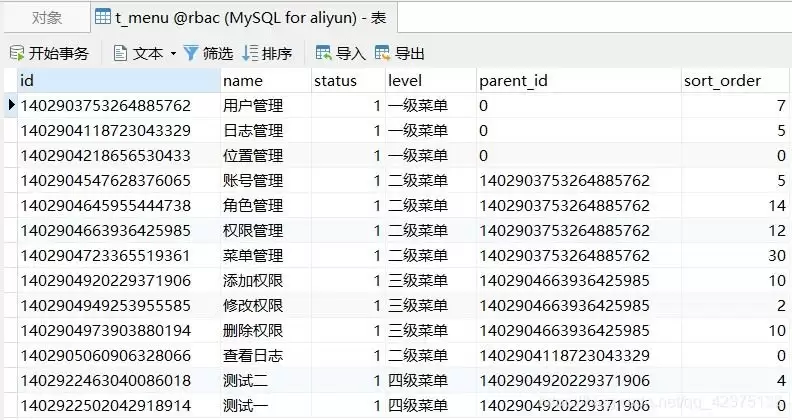Click the level column header
Screen dimensions: 792x420
tap(430, 81)
